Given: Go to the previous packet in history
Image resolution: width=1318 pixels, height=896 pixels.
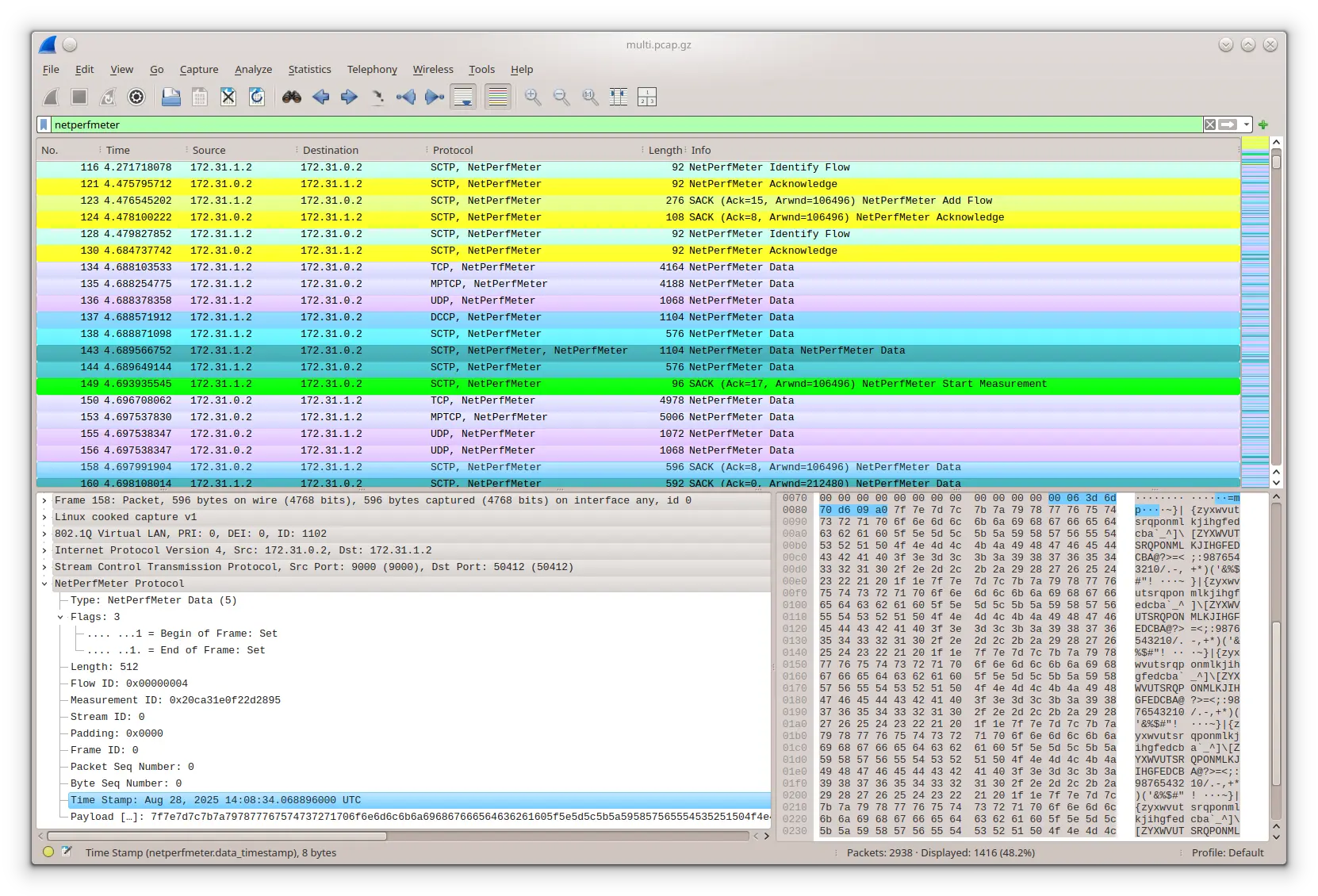Looking at the screenshot, I should (321, 97).
